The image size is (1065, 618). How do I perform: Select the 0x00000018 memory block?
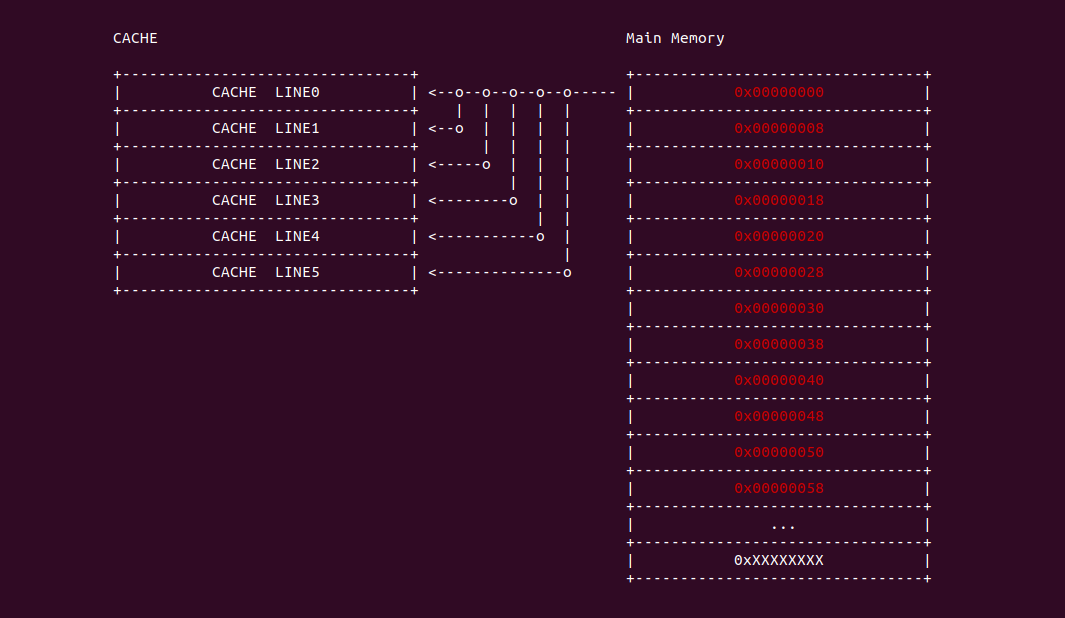(x=779, y=201)
